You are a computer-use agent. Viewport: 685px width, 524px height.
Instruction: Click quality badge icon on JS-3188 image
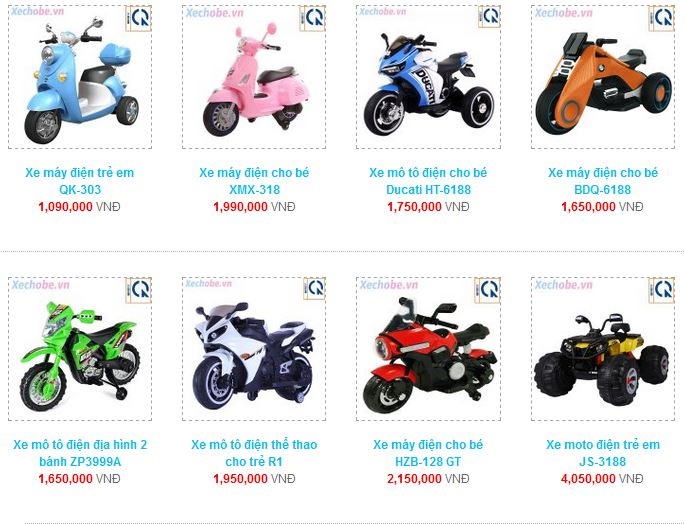click(x=661, y=290)
